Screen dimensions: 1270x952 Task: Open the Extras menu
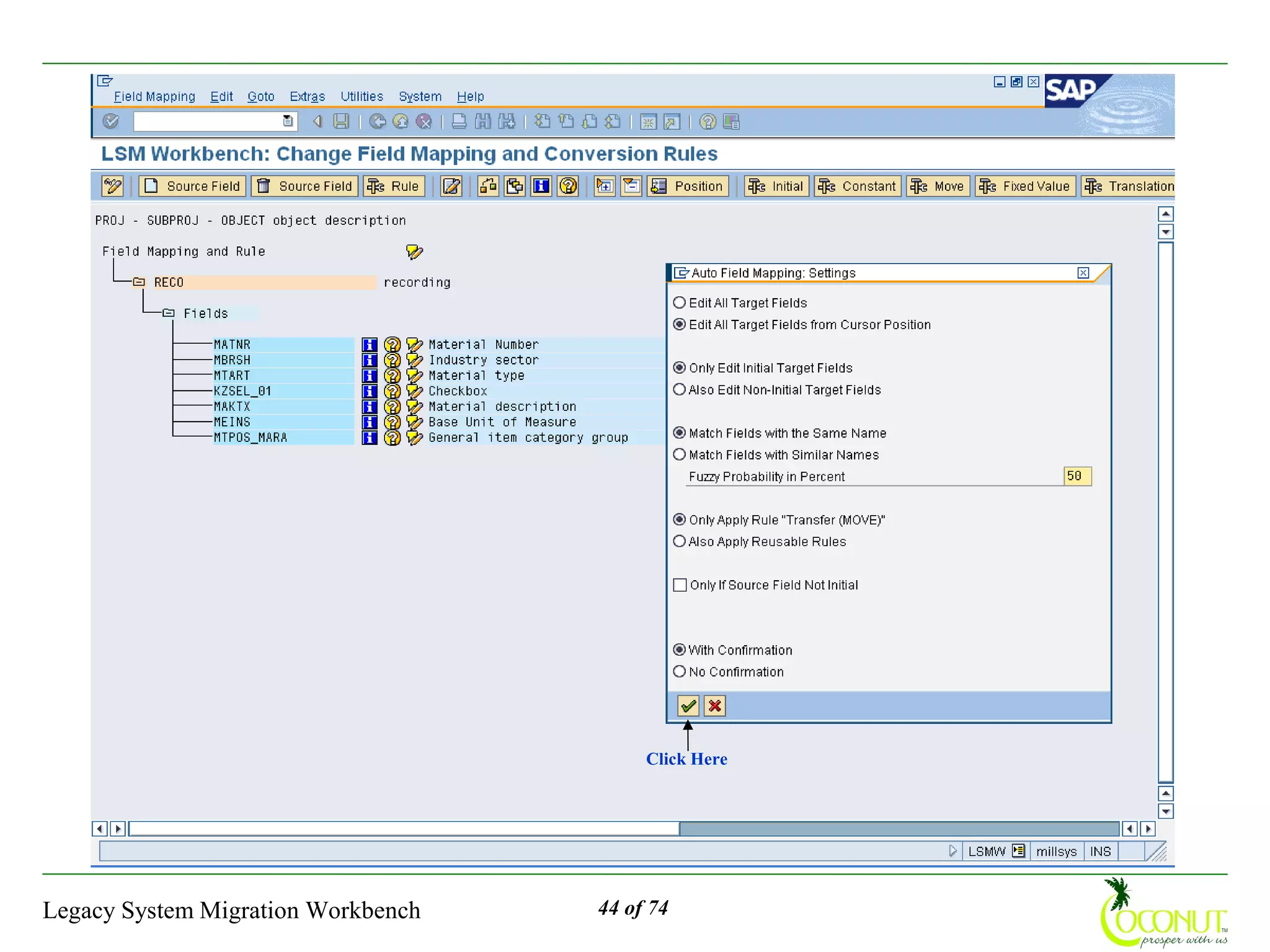307,97
